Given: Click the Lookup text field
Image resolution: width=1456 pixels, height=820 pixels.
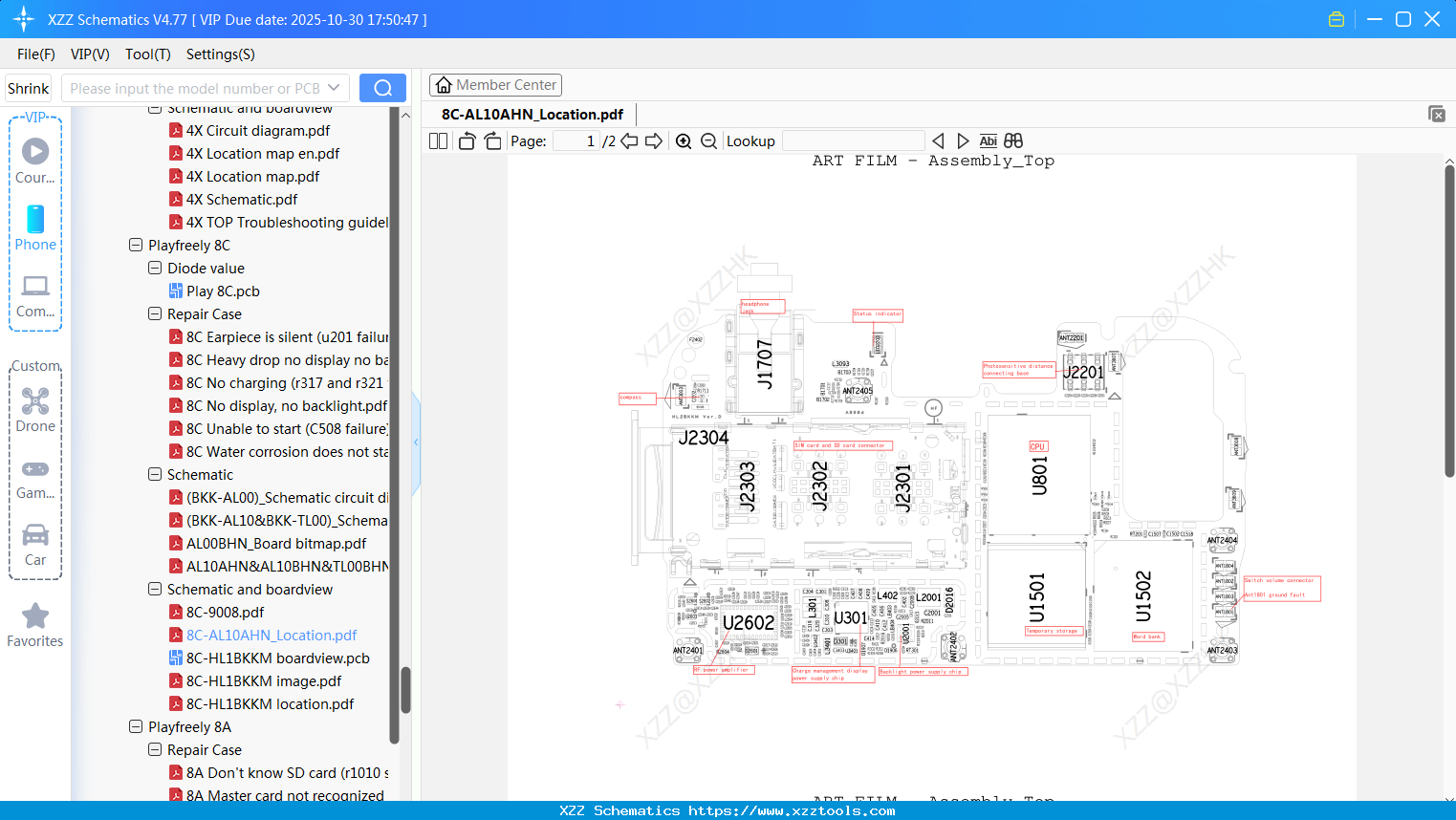Looking at the screenshot, I should tap(853, 141).
